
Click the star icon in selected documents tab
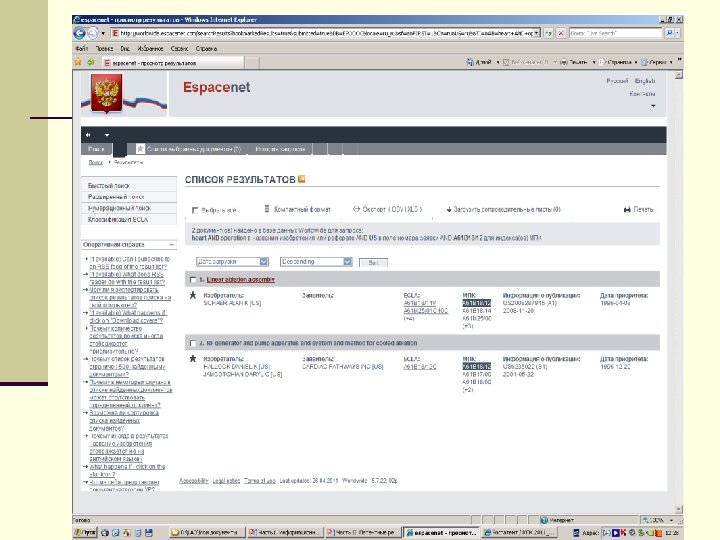tap(141, 149)
